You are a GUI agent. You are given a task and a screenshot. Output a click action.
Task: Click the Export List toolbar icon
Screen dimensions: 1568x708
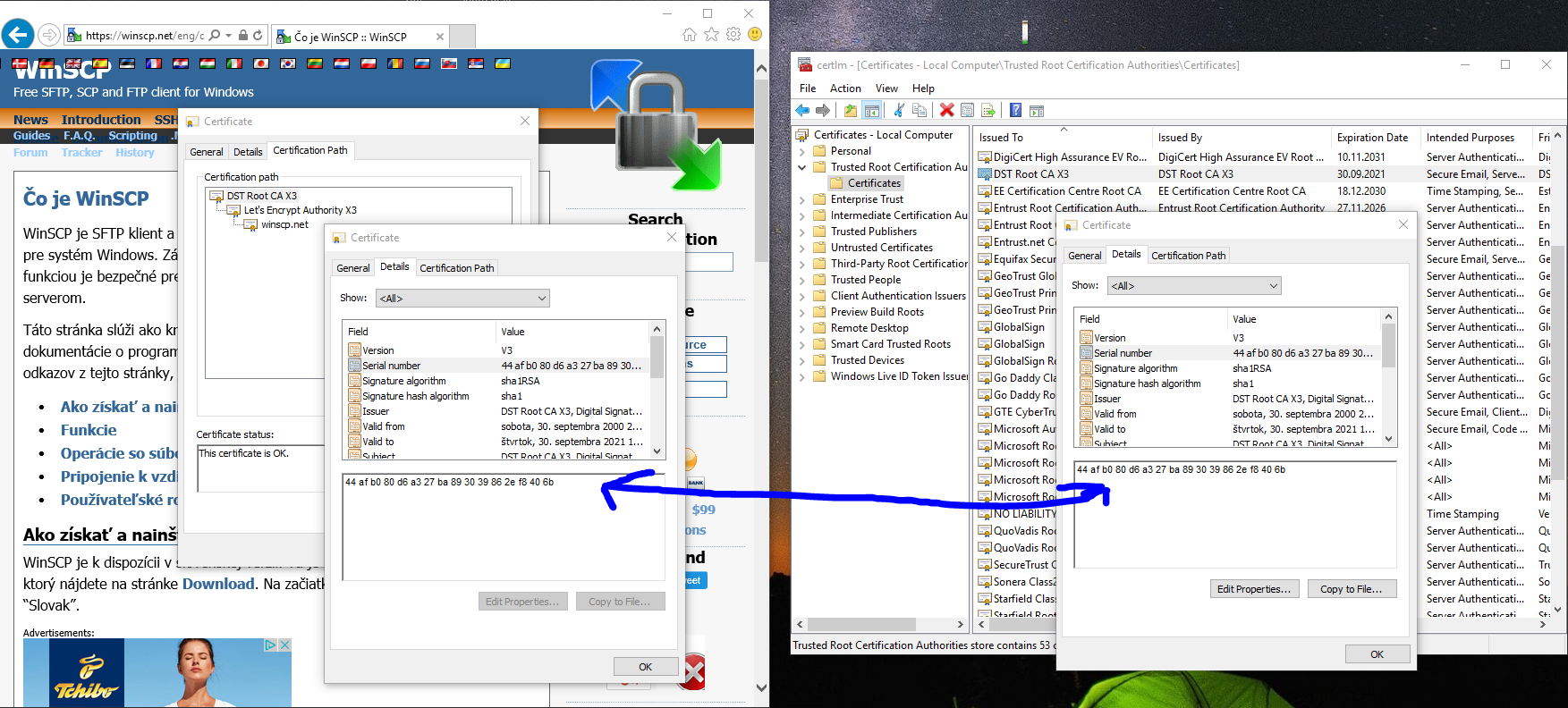pyautogui.click(x=988, y=110)
